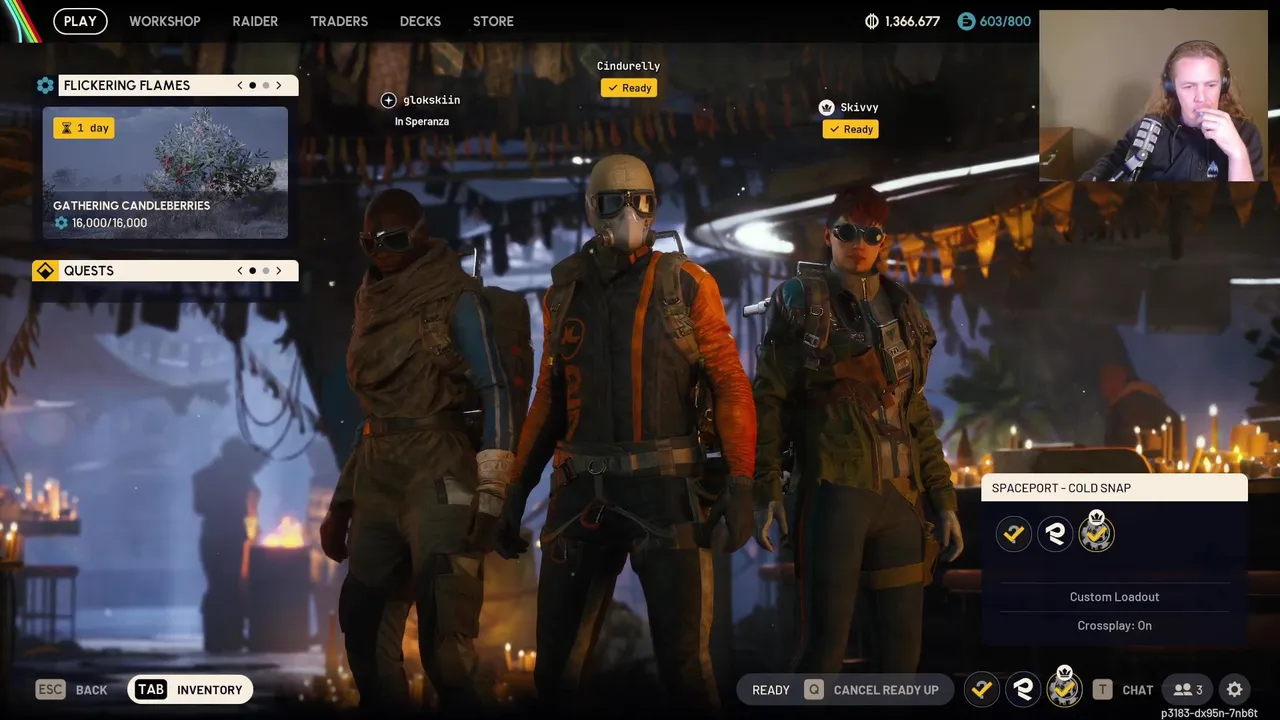Viewport: 1280px width, 720px height.
Task: Click the 1 day timer badge
Action: click(x=84, y=128)
